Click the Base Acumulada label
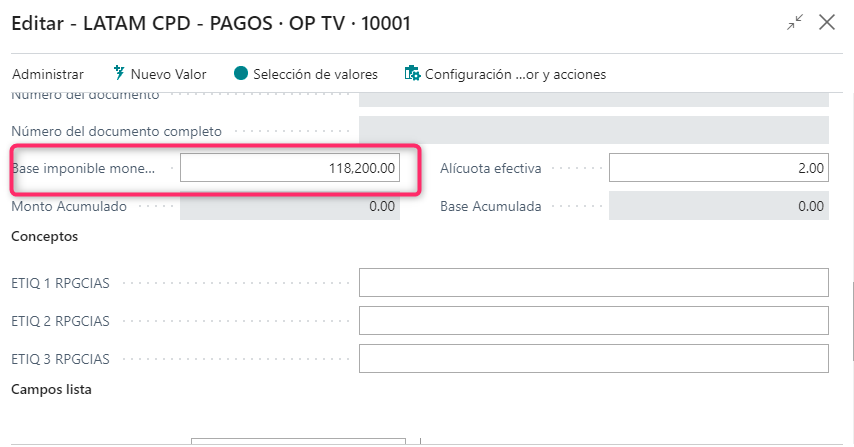 491,206
